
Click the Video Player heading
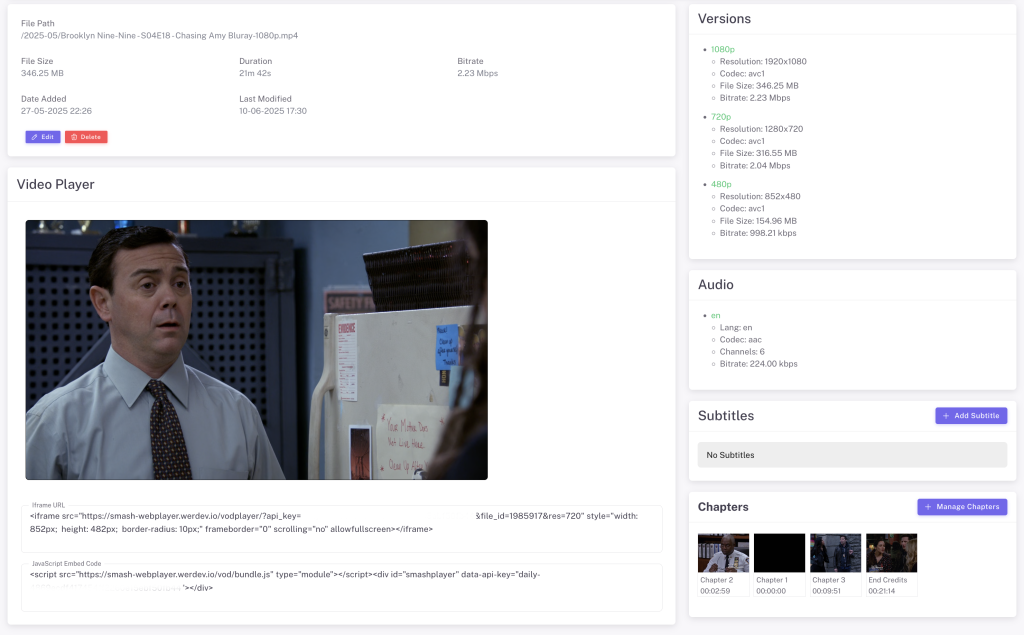point(56,184)
